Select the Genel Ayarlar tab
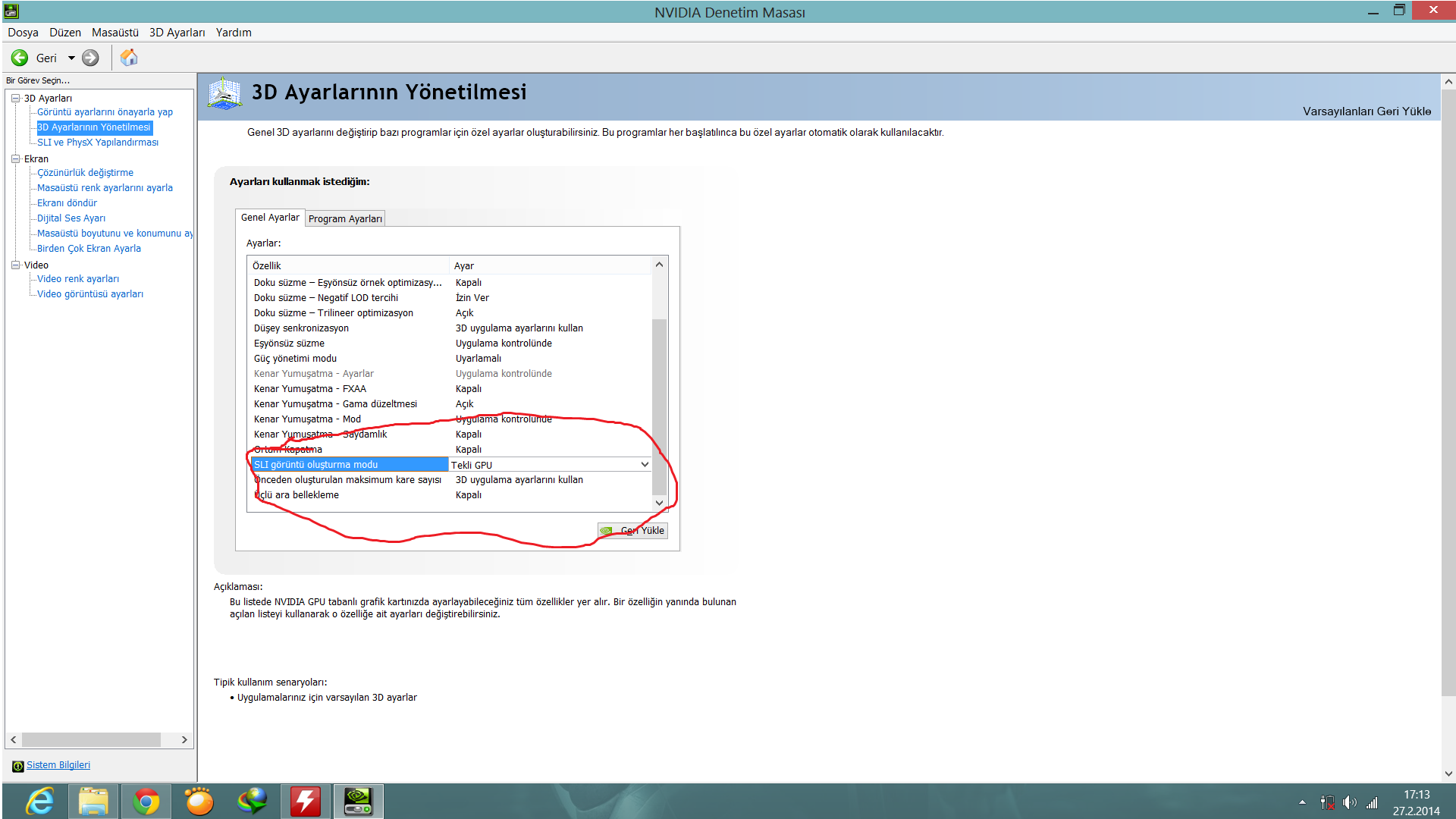The height and width of the screenshot is (819, 1456). [x=270, y=218]
